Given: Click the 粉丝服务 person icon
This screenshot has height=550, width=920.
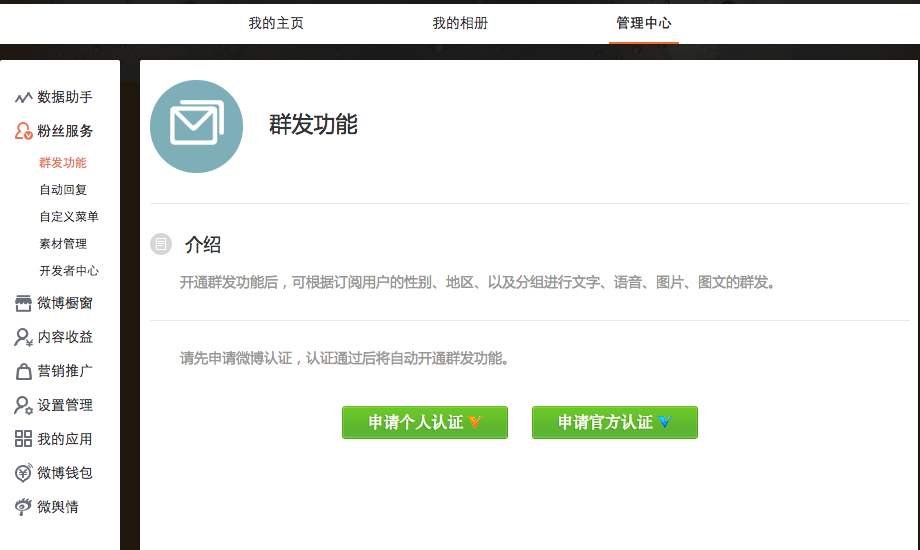Looking at the screenshot, I should (x=23, y=131).
